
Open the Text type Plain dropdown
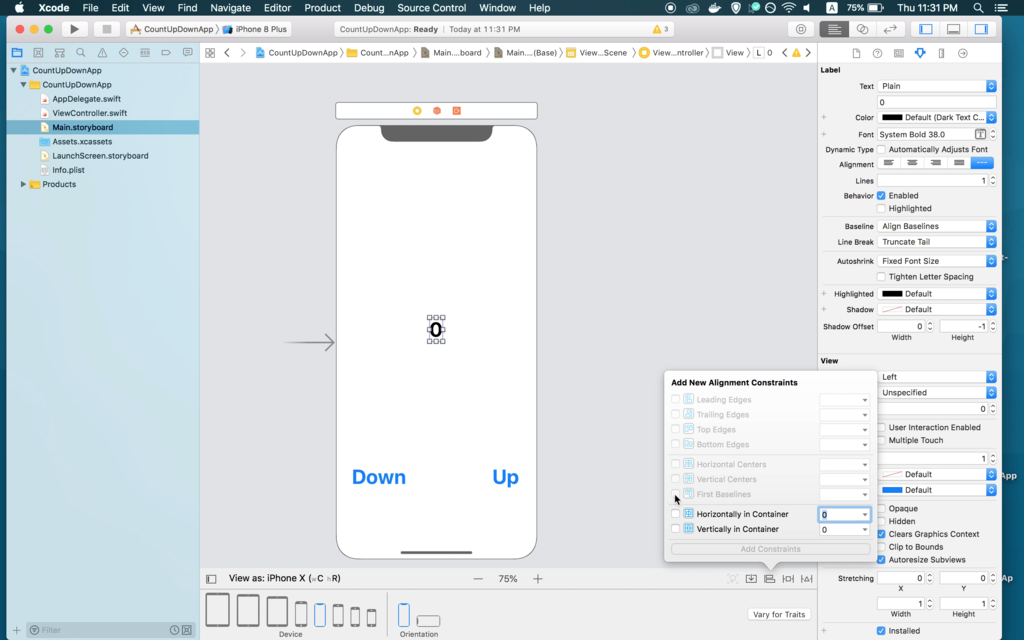936,86
